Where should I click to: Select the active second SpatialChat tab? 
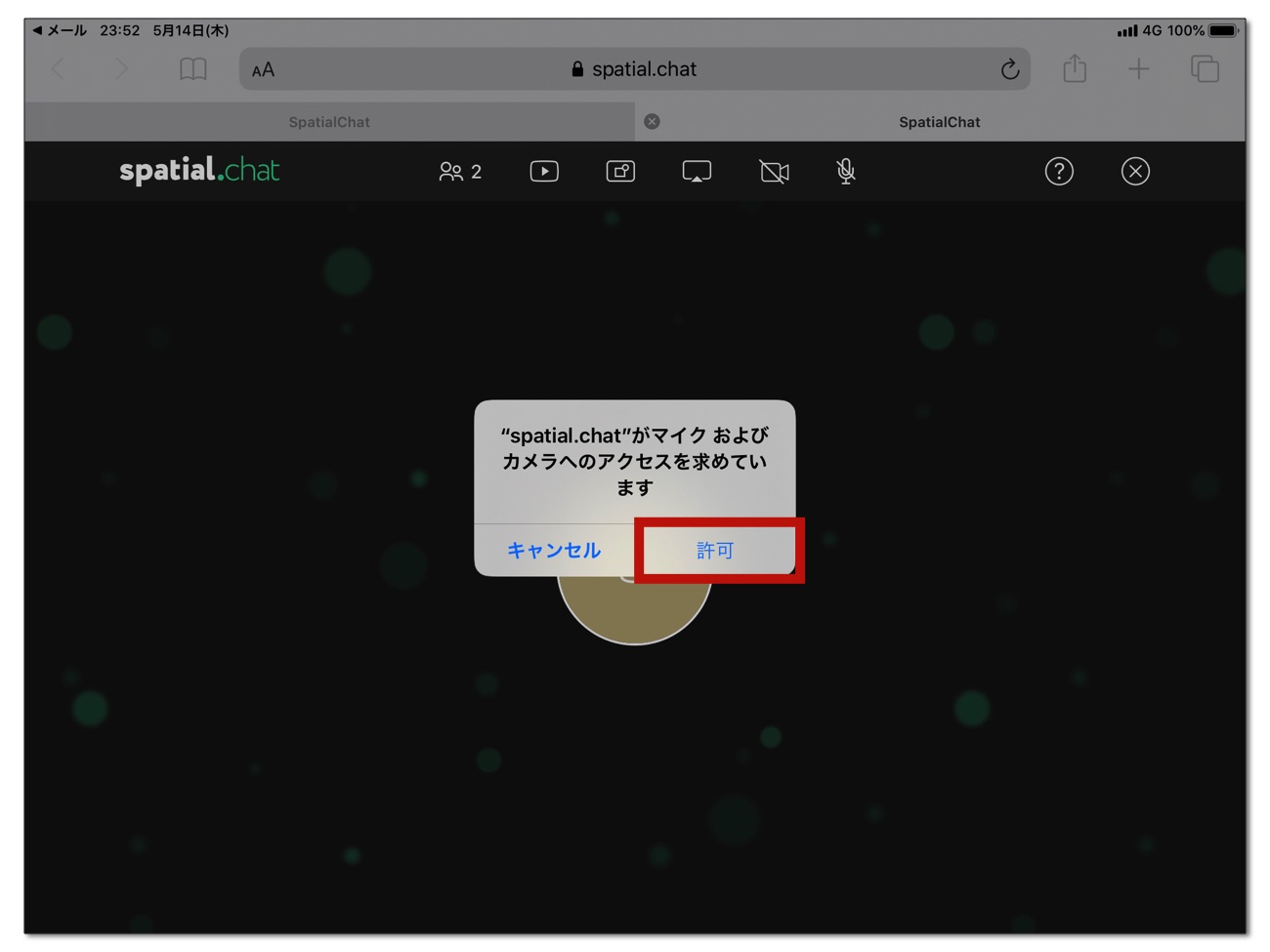click(x=940, y=122)
